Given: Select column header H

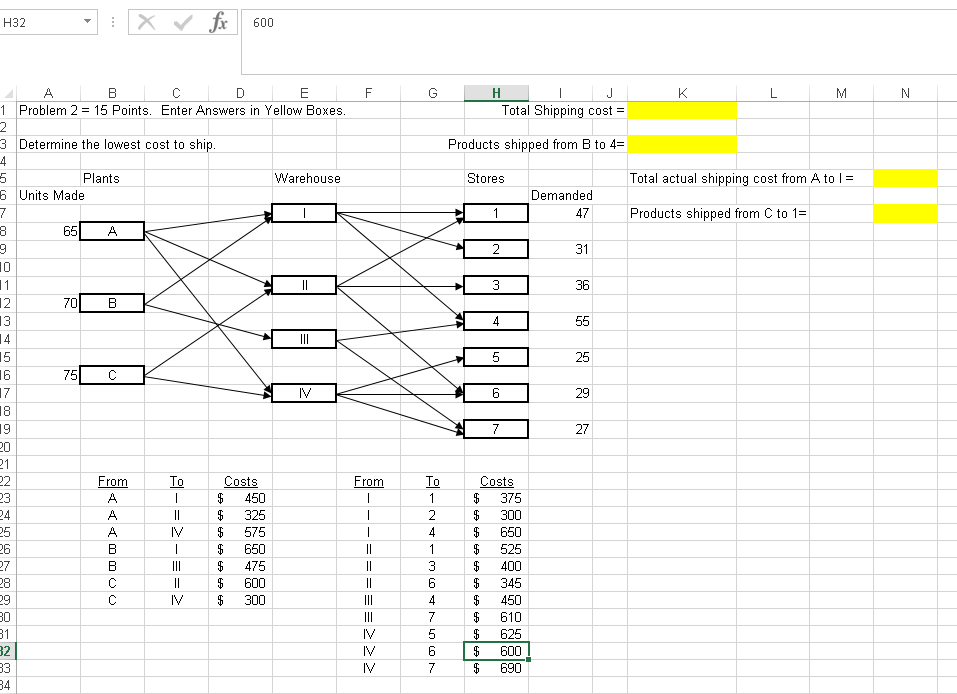Looking at the screenshot, I should click(496, 92).
